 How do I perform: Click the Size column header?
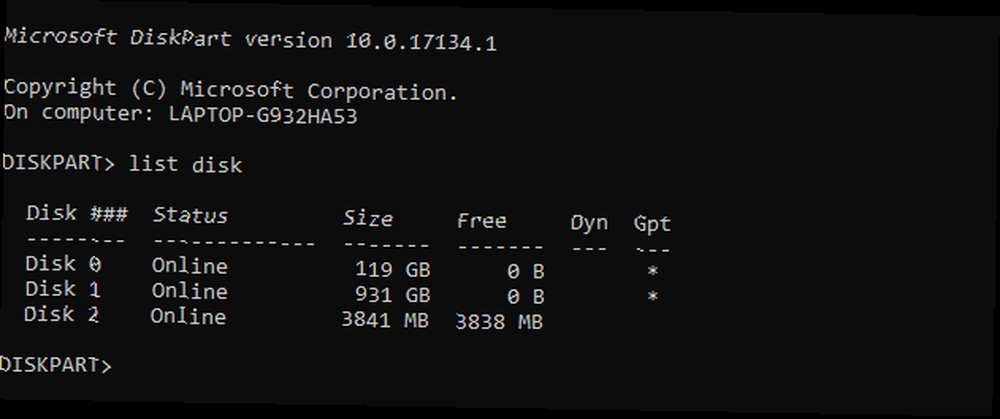click(x=368, y=219)
